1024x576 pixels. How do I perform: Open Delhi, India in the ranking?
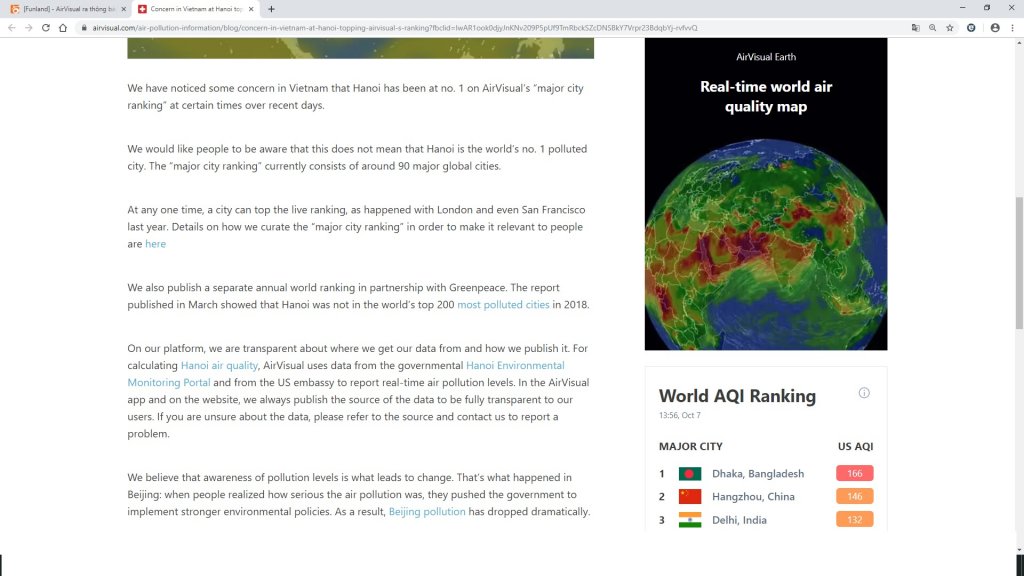(x=739, y=520)
